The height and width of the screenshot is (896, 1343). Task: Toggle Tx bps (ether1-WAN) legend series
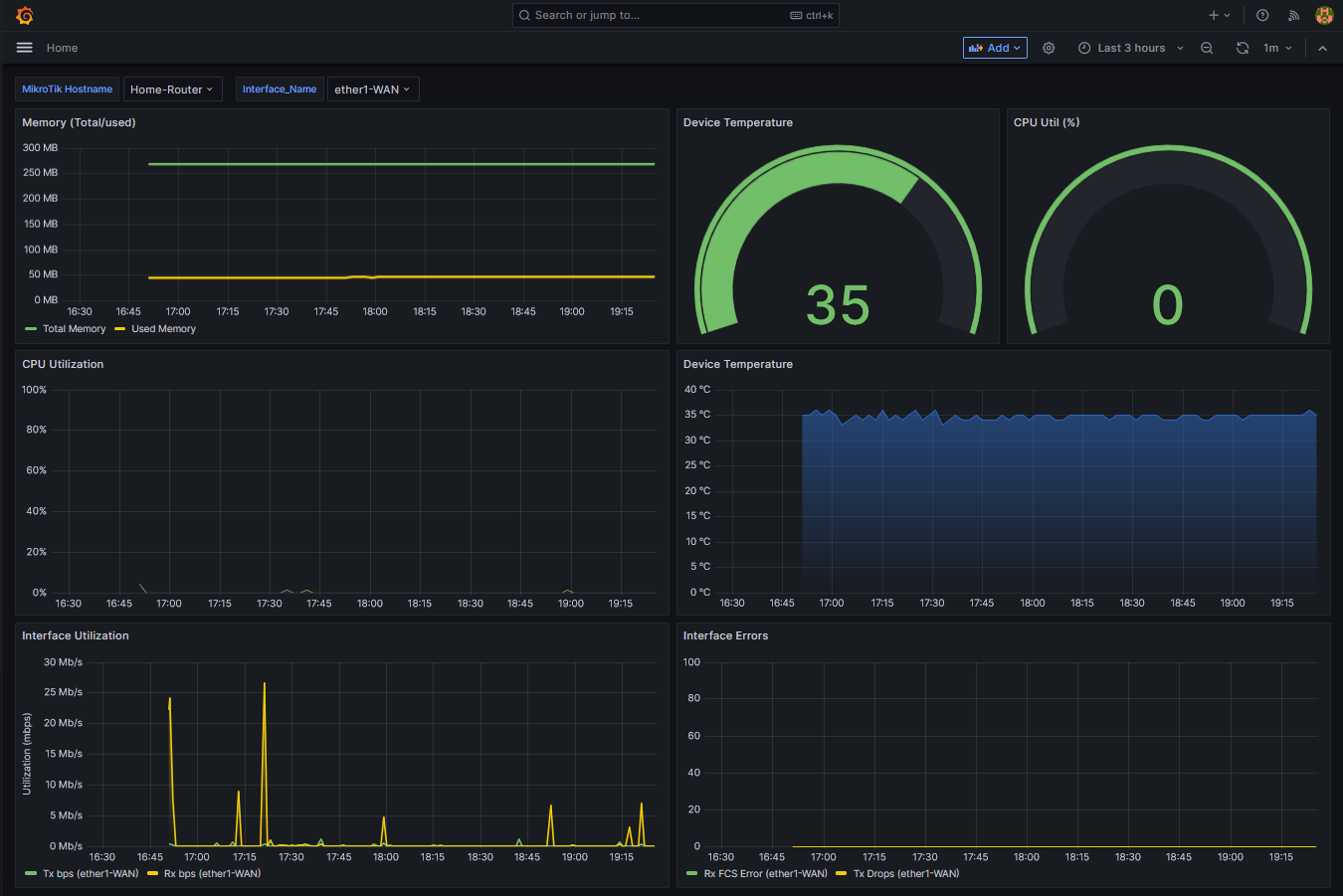[91, 874]
